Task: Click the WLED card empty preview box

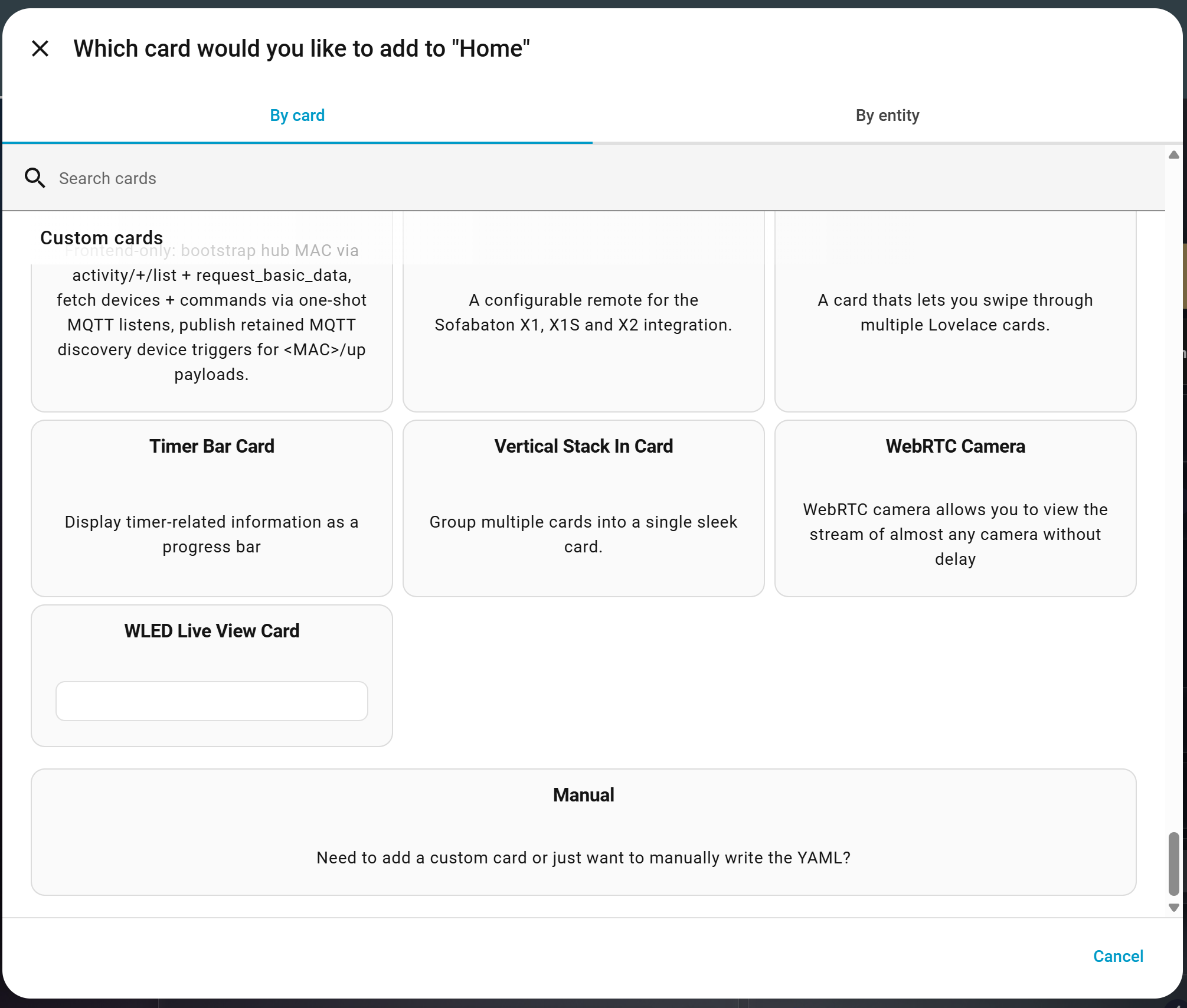Action: point(211,701)
